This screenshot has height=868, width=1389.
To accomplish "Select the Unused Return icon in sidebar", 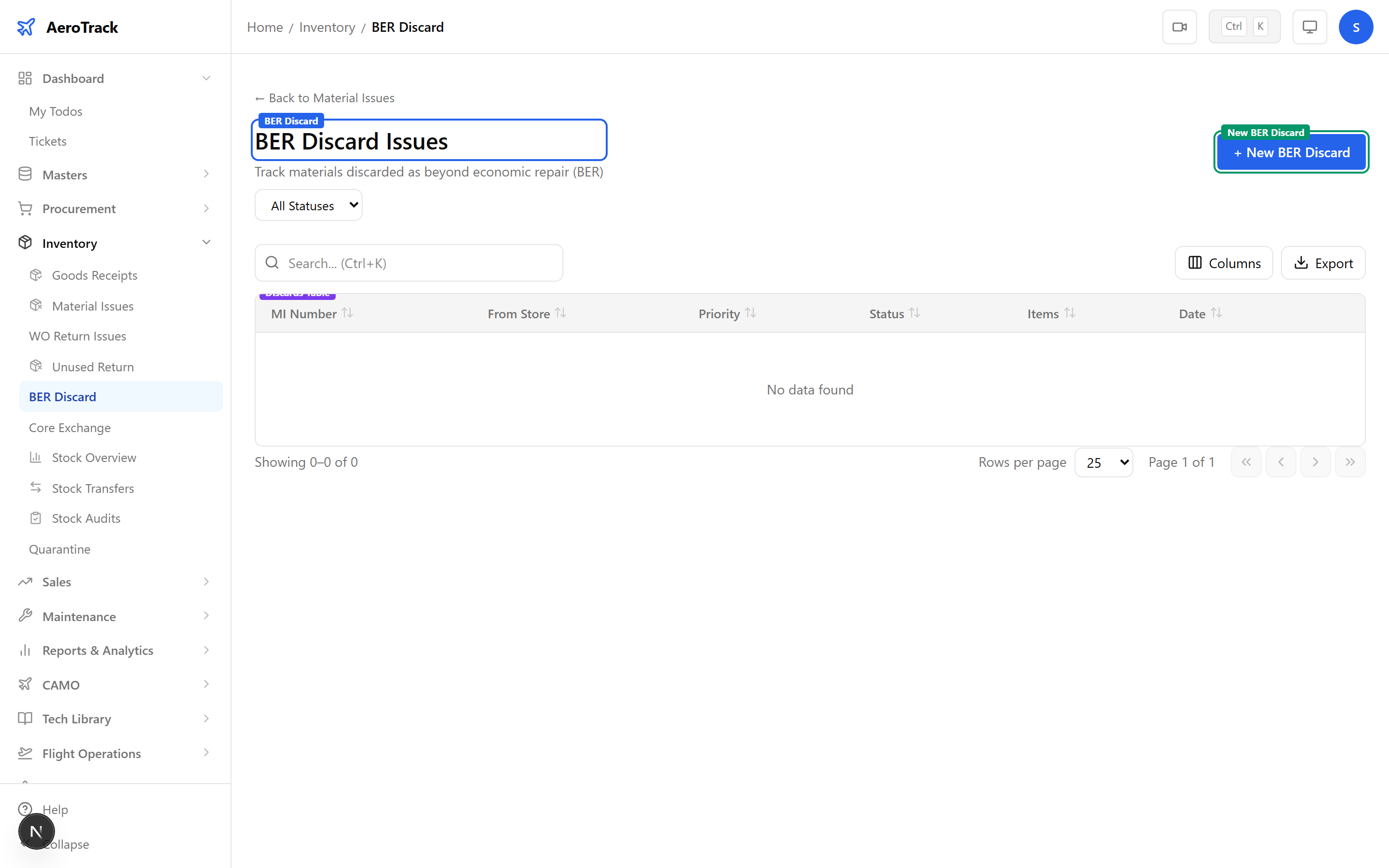I will coord(36,366).
